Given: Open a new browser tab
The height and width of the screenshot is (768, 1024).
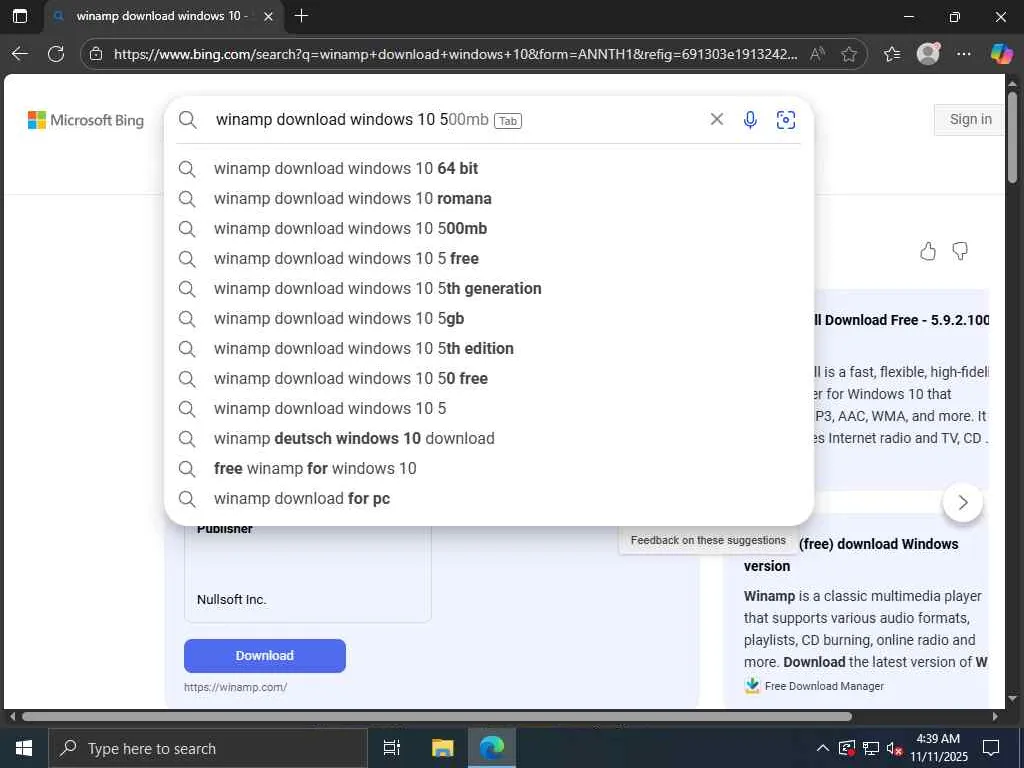Looking at the screenshot, I should click(301, 16).
